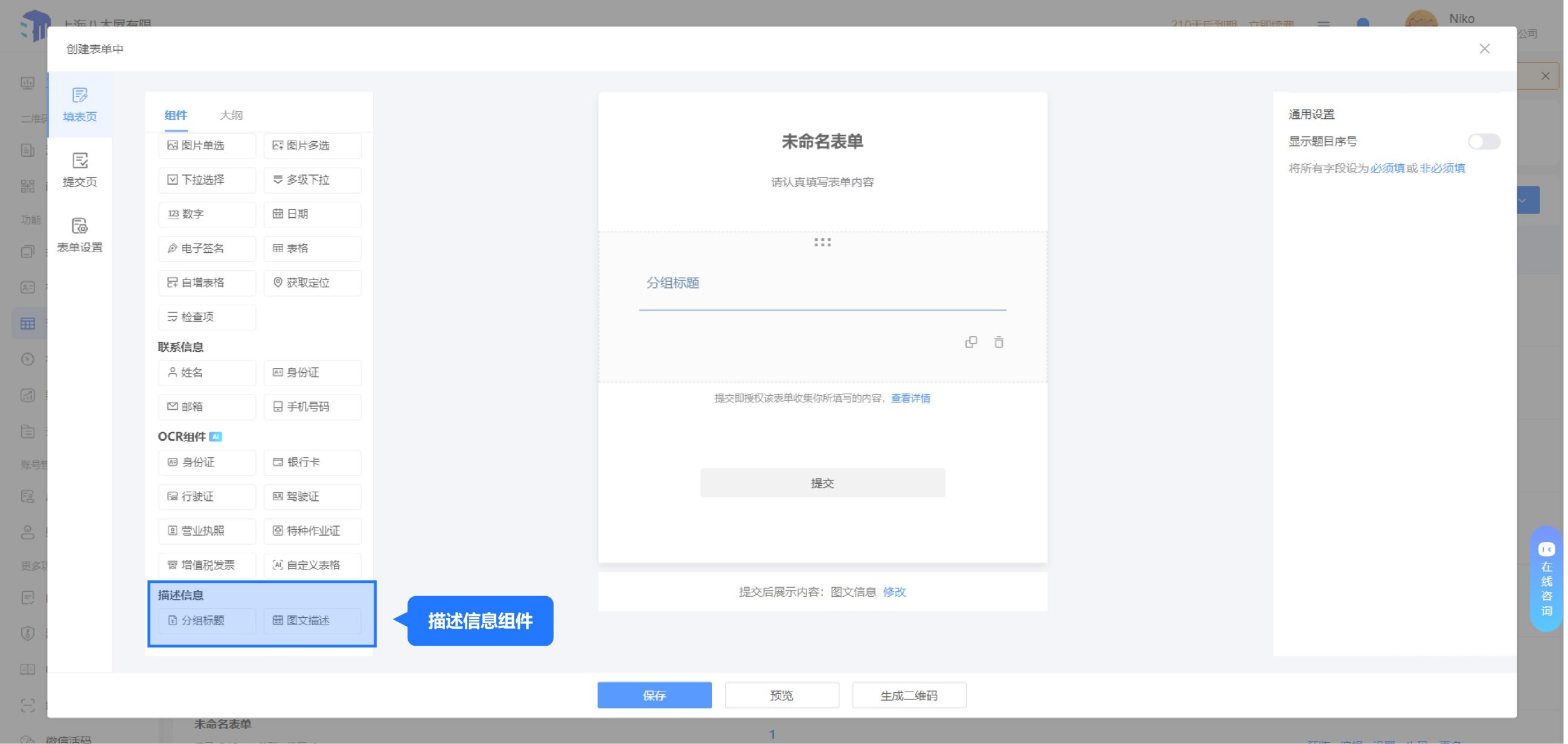Switch to the 组件 tab
This screenshot has width=1568, height=744.
[x=176, y=115]
